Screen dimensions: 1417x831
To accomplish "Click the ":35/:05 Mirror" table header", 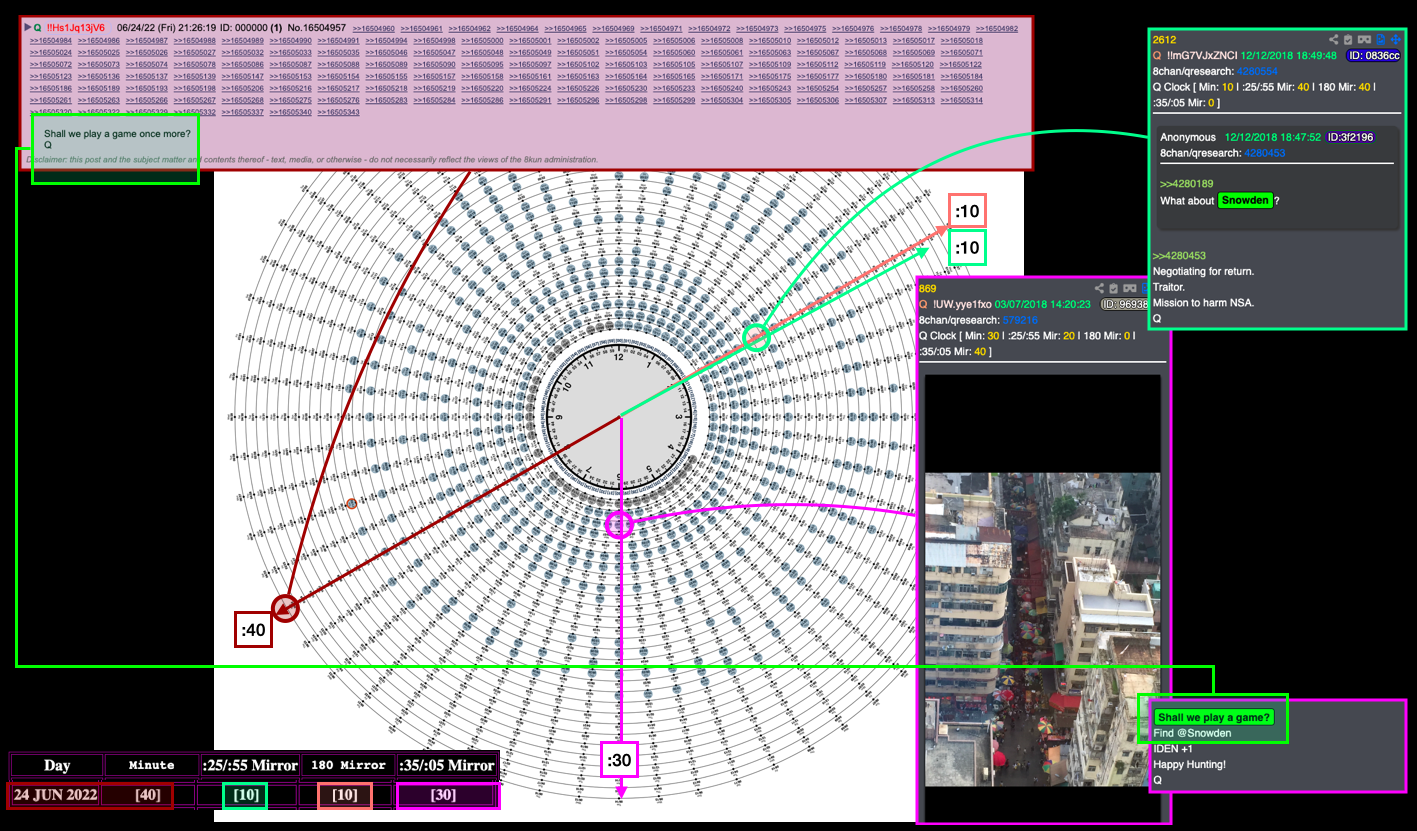I will [x=447, y=766].
